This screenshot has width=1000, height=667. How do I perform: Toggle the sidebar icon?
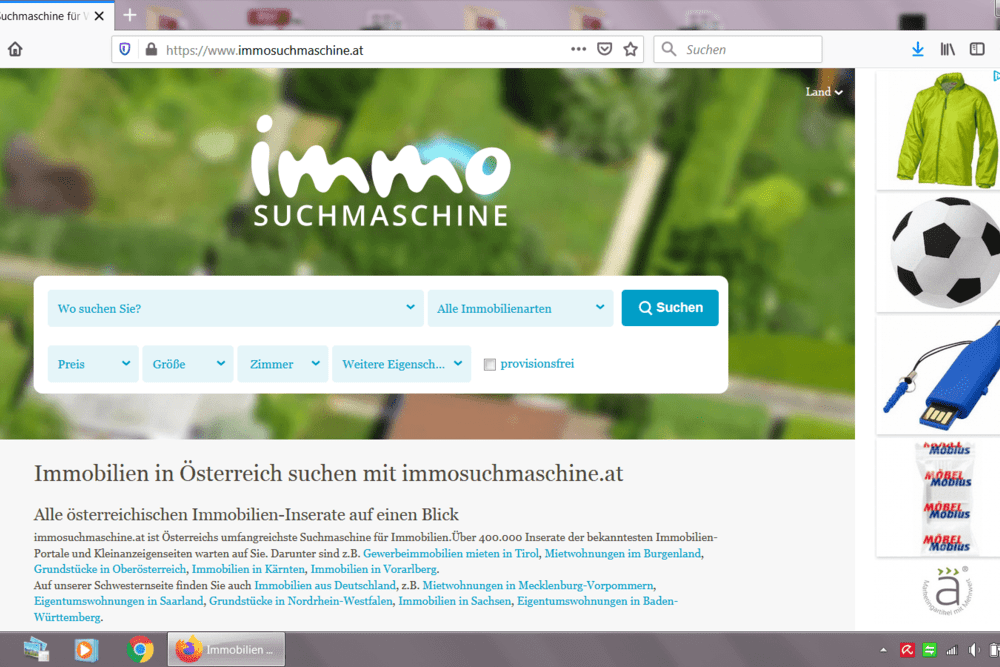(x=977, y=49)
